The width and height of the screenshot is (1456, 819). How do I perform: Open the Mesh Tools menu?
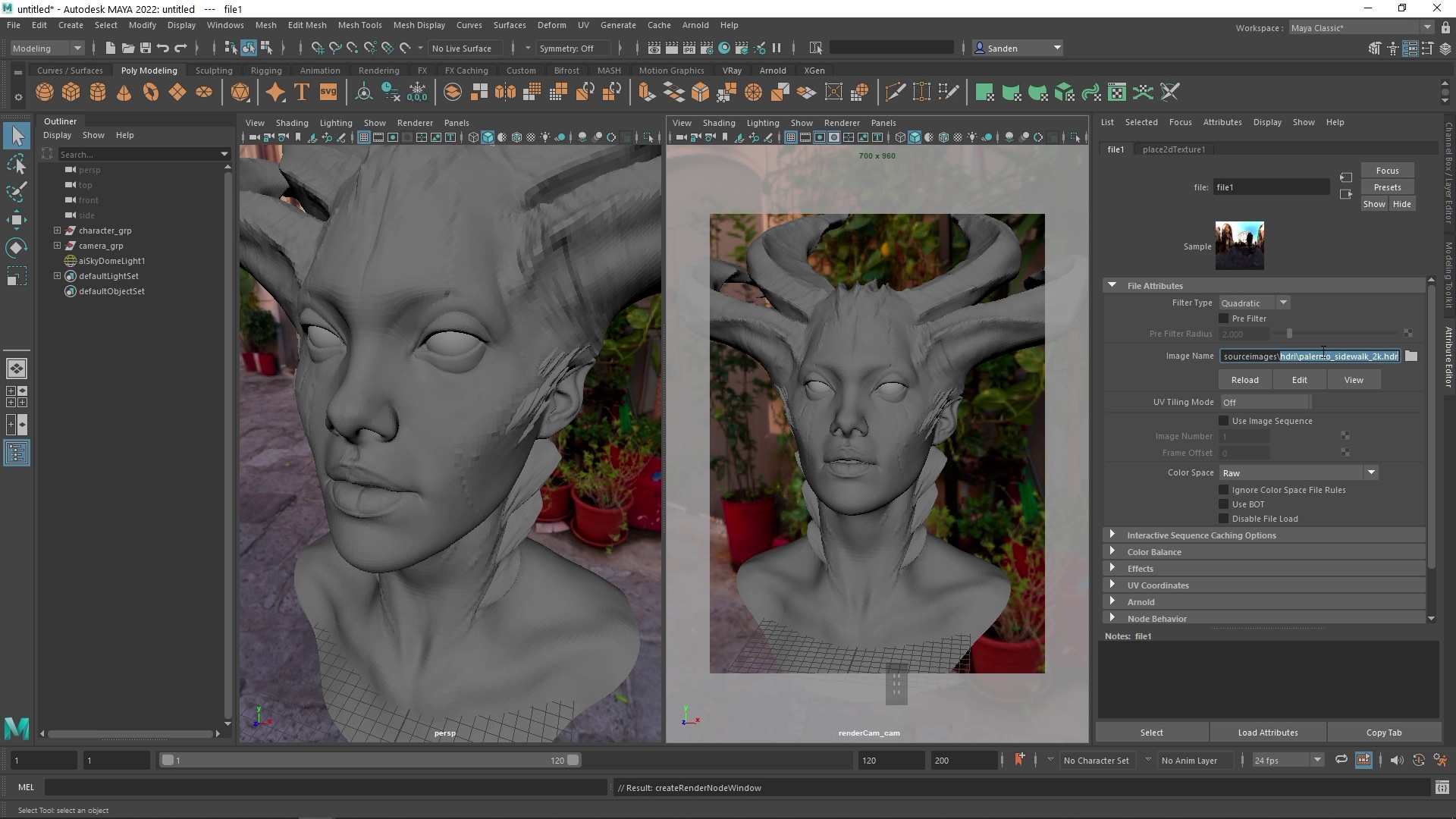click(359, 25)
